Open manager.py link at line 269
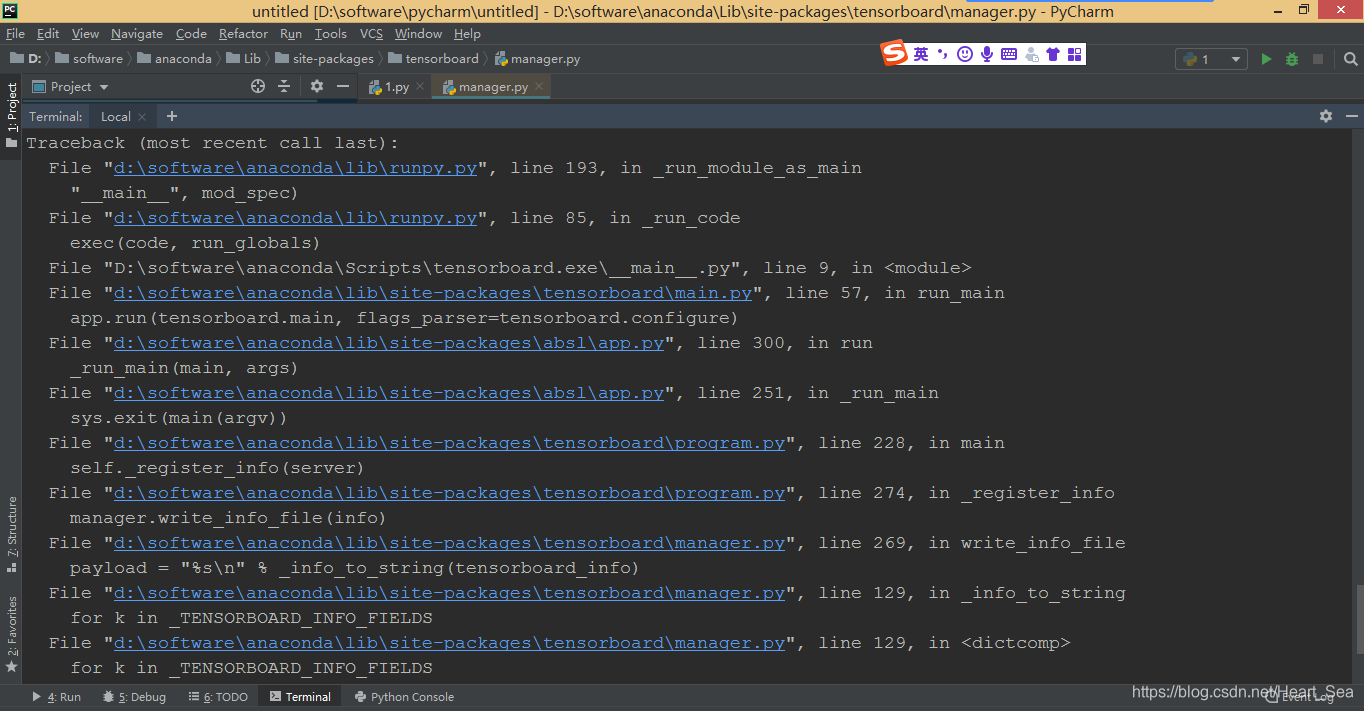 coord(449,543)
